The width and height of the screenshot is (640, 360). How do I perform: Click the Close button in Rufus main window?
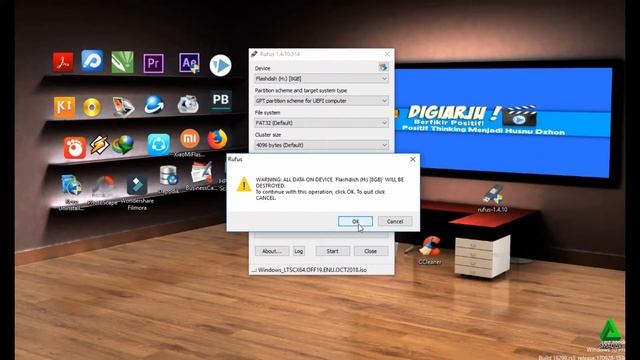371,251
